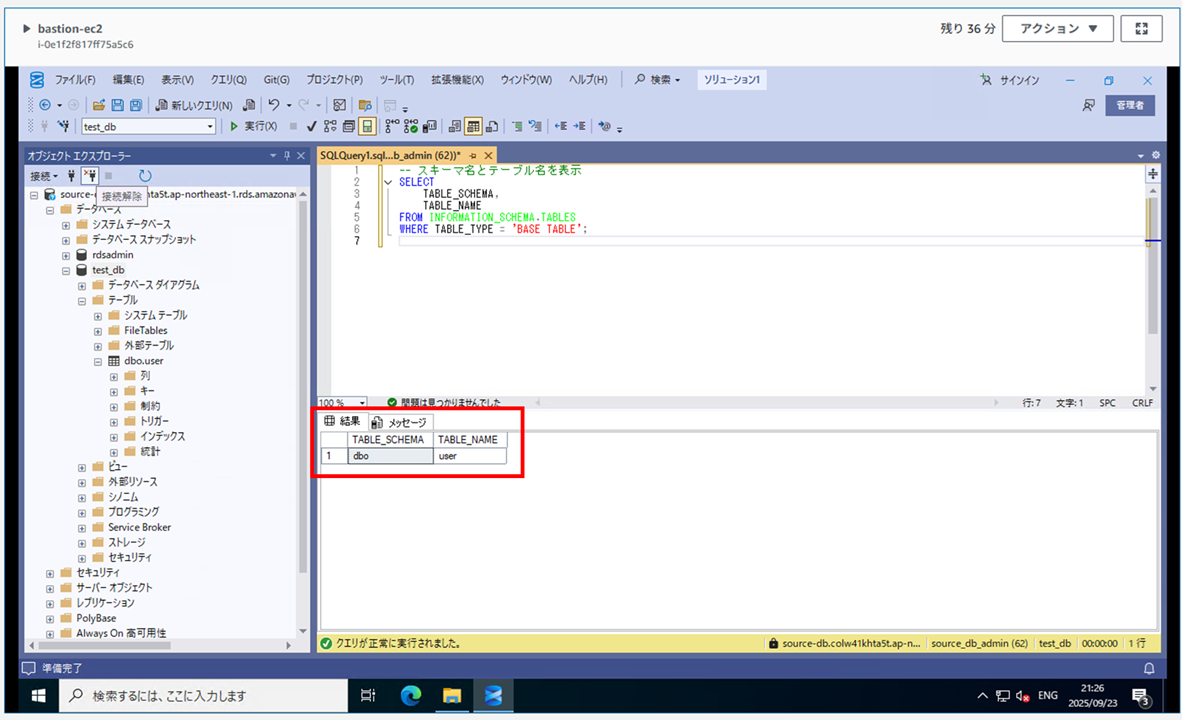The width and height of the screenshot is (1182, 720).
Task: Click the Object Explorer horizontal scrollbar
Action: pos(104,645)
